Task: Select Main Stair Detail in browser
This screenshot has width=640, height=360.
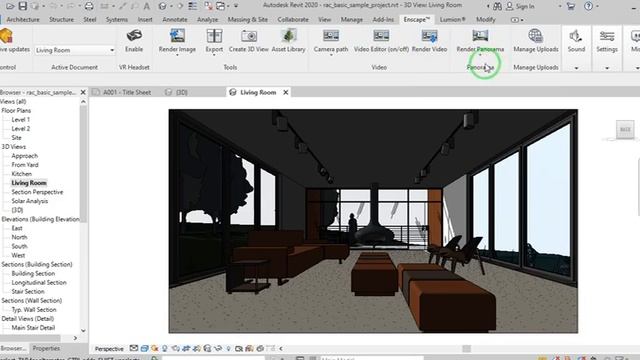Action: [x=33, y=327]
